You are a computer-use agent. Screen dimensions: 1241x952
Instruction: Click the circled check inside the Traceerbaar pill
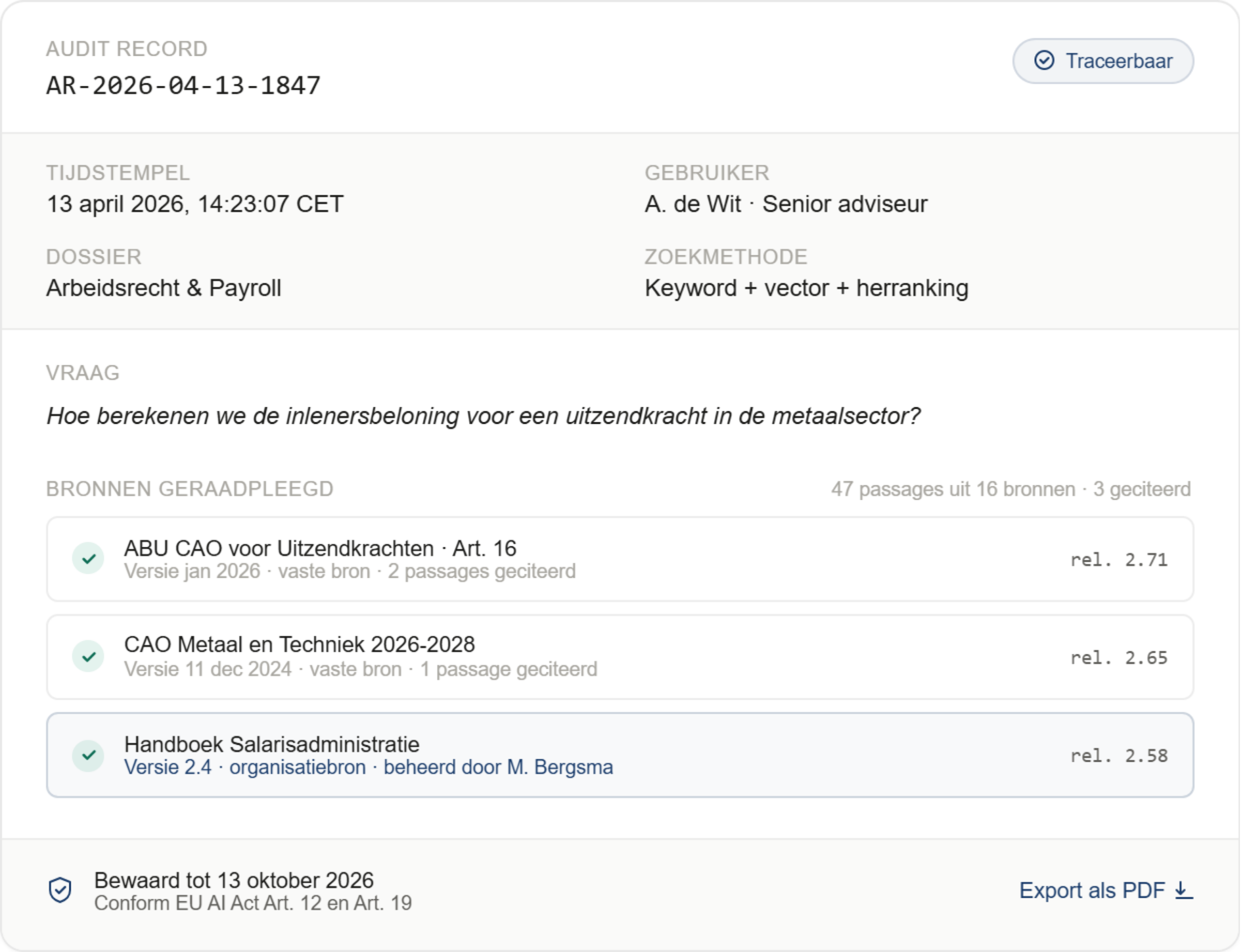(x=1045, y=60)
